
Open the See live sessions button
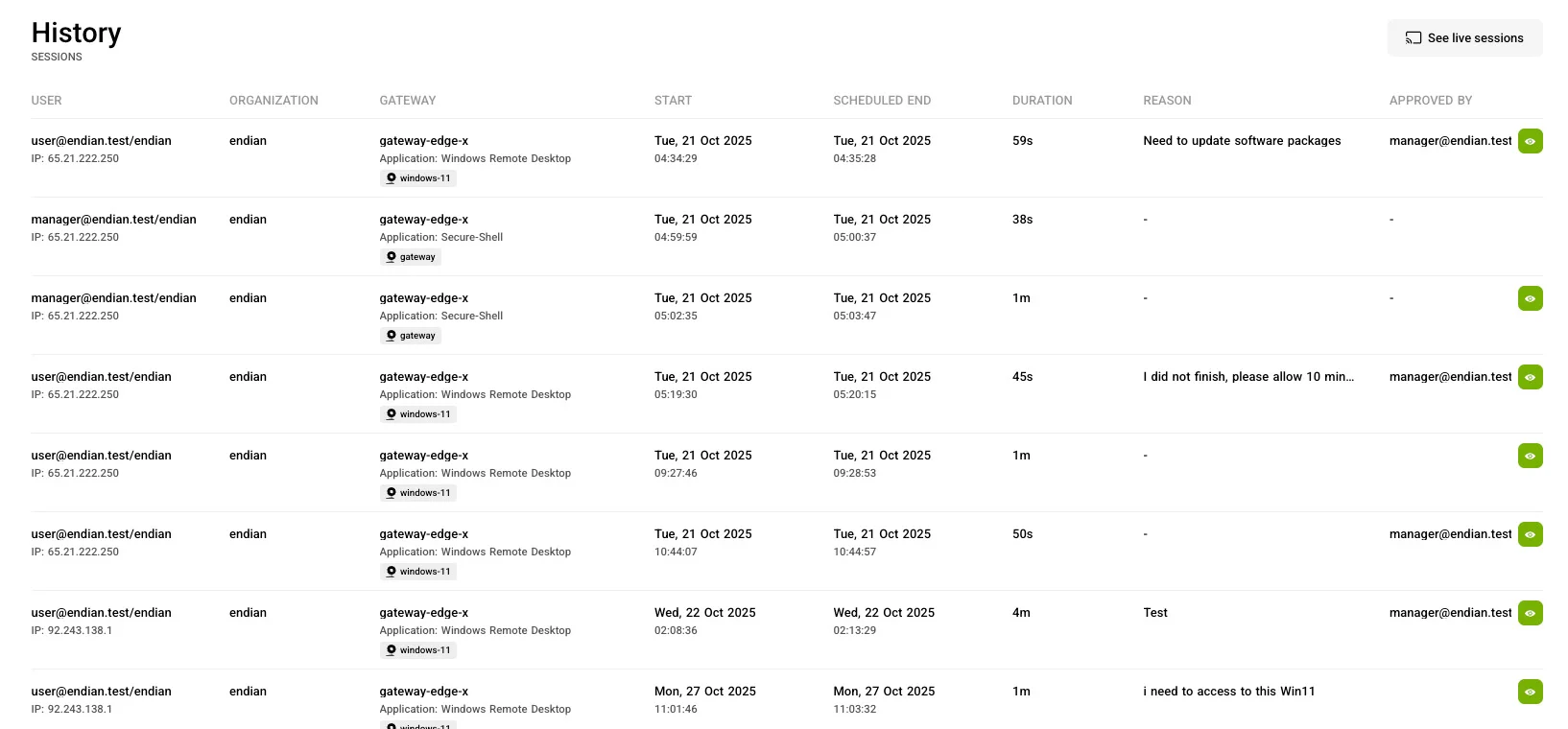click(1464, 38)
